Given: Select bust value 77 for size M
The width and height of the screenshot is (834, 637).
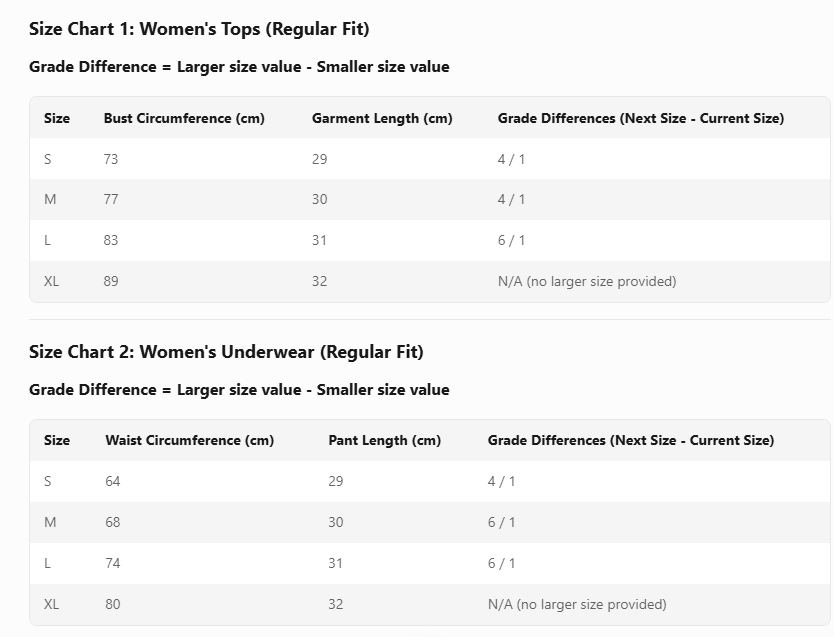Looking at the screenshot, I should (111, 199).
